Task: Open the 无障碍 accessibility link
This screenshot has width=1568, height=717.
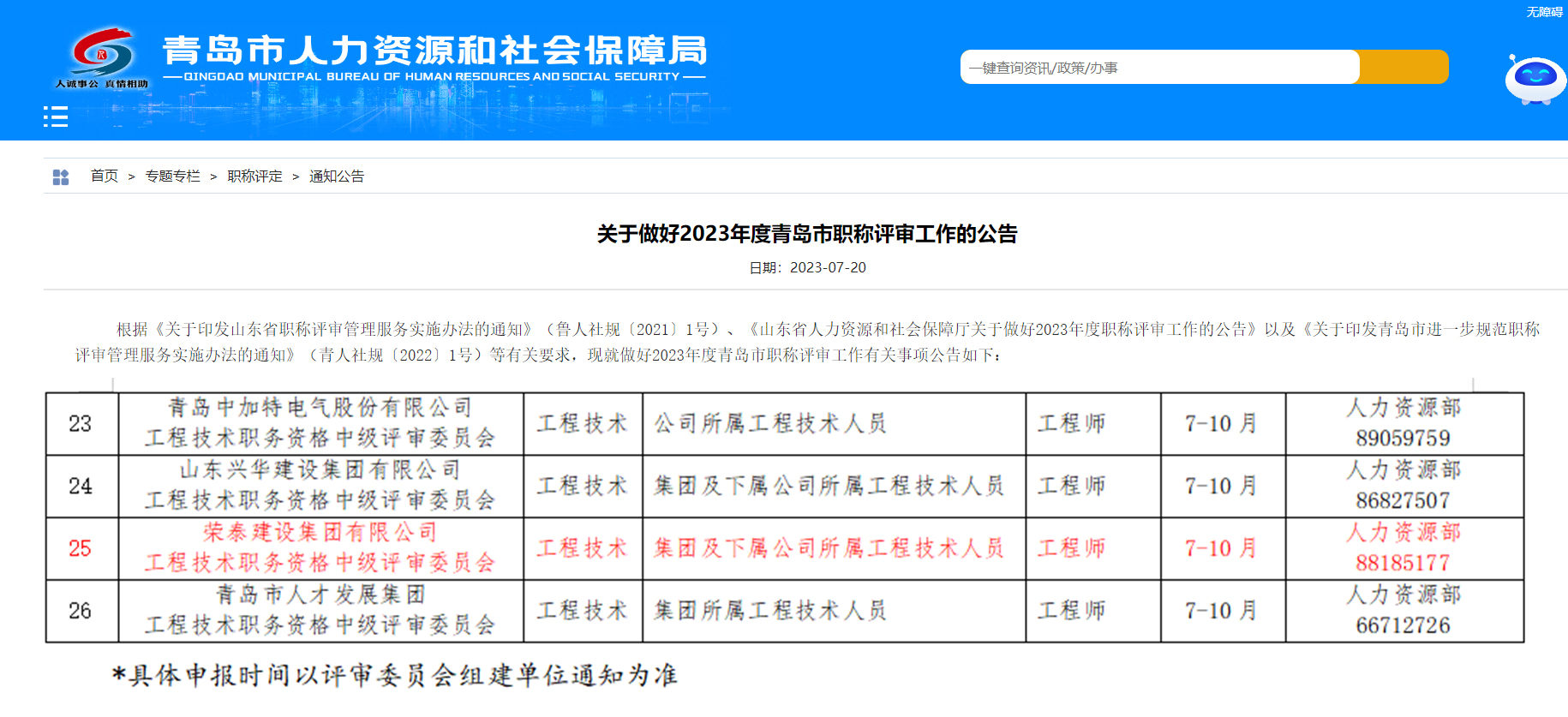Action: coord(1544,12)
